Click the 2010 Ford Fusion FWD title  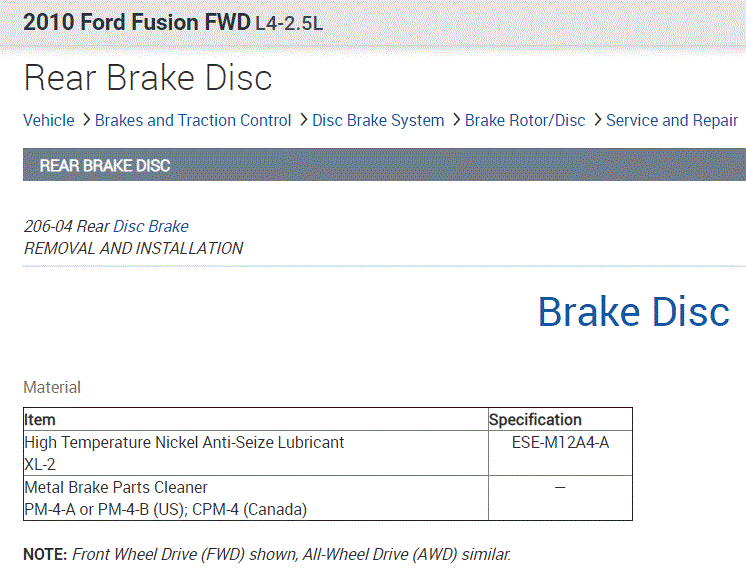click(x=136, y=21)
